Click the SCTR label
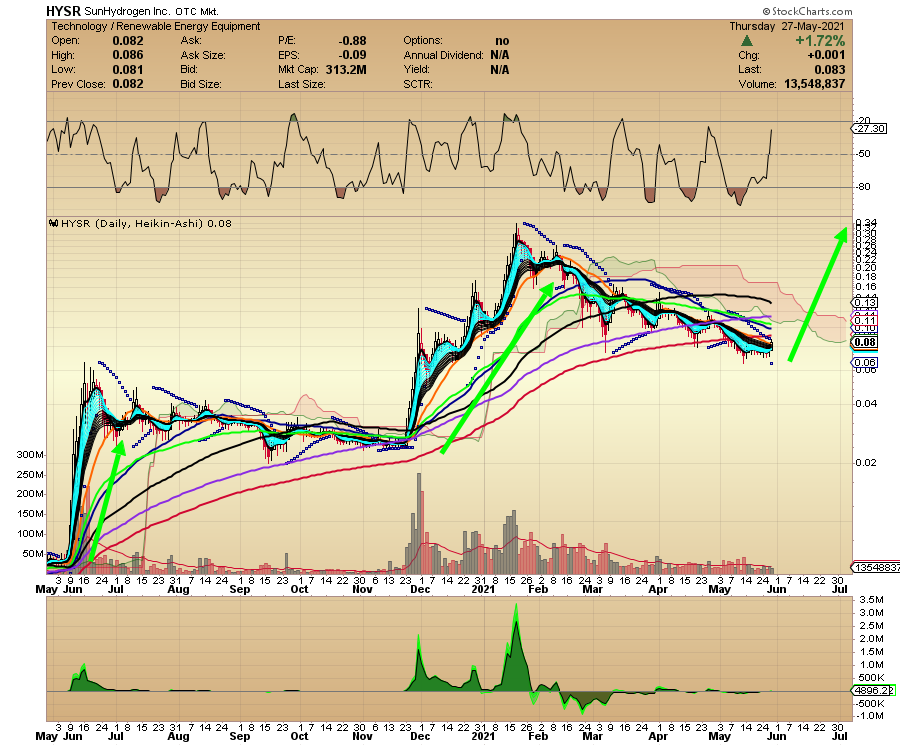This screenshot has width=900, height=746. pos(417,84)
